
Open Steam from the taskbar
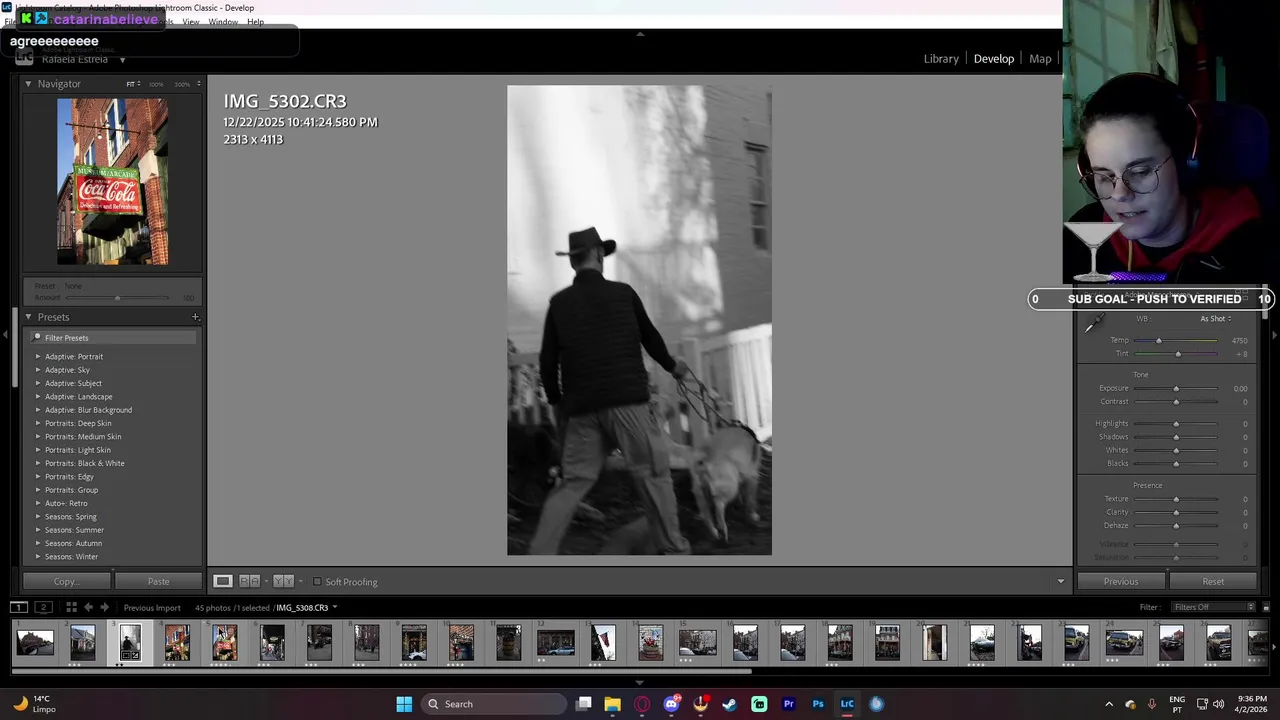click(730, 704)
